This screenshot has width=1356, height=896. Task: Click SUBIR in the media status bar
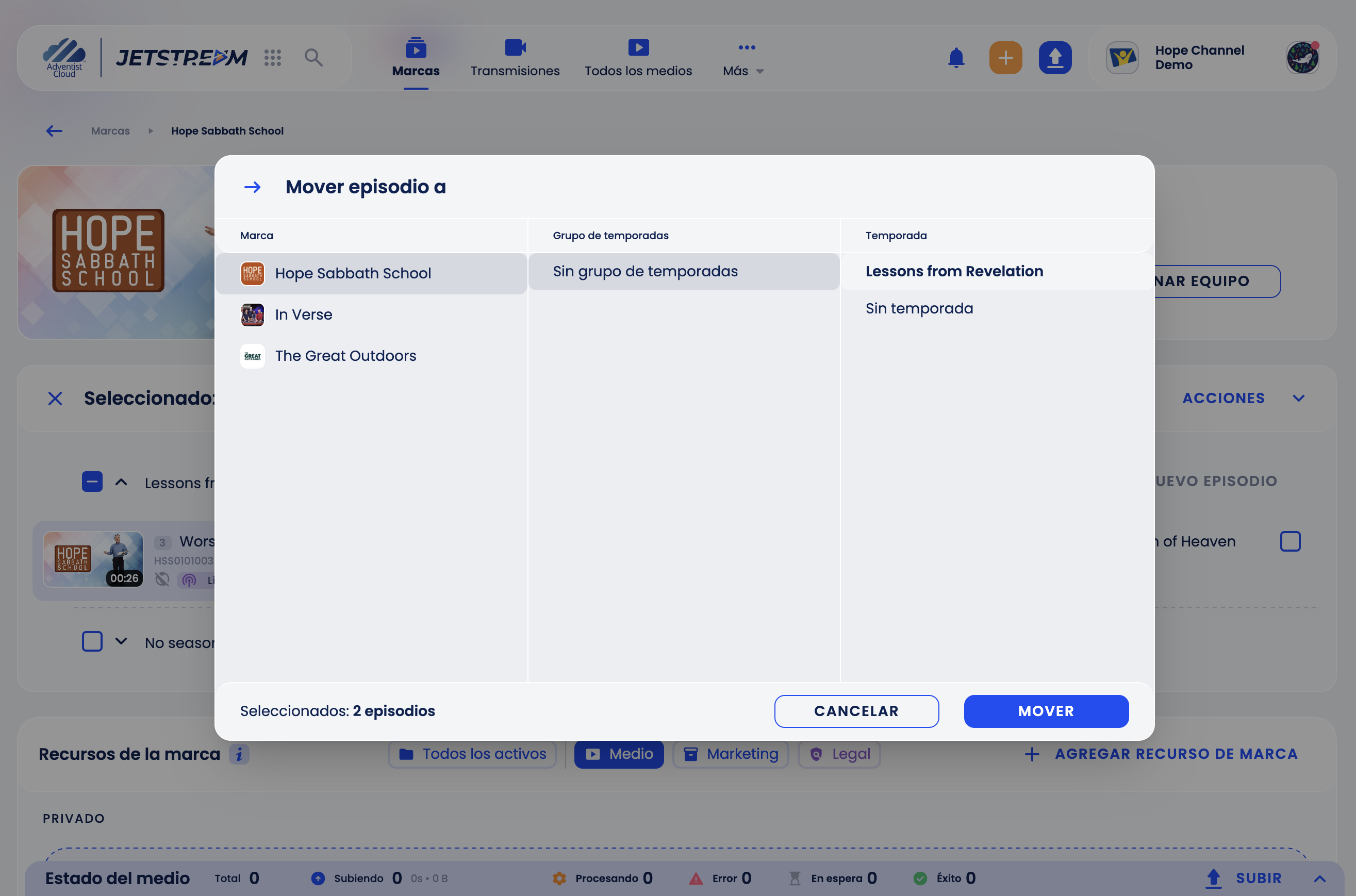pyautogui.click(x=1244, y=878)
